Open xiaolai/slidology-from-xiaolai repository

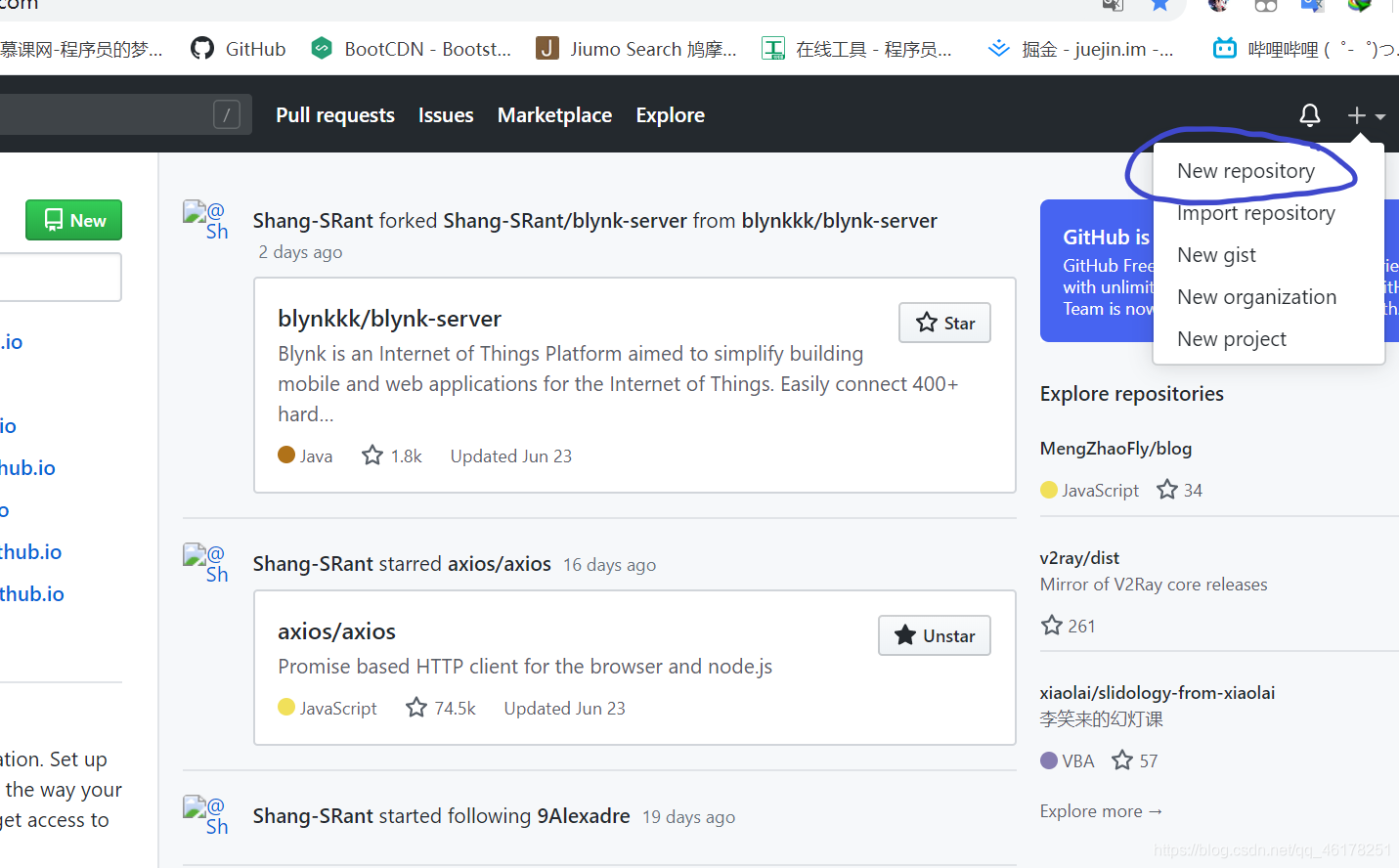tap(1158, 693)
